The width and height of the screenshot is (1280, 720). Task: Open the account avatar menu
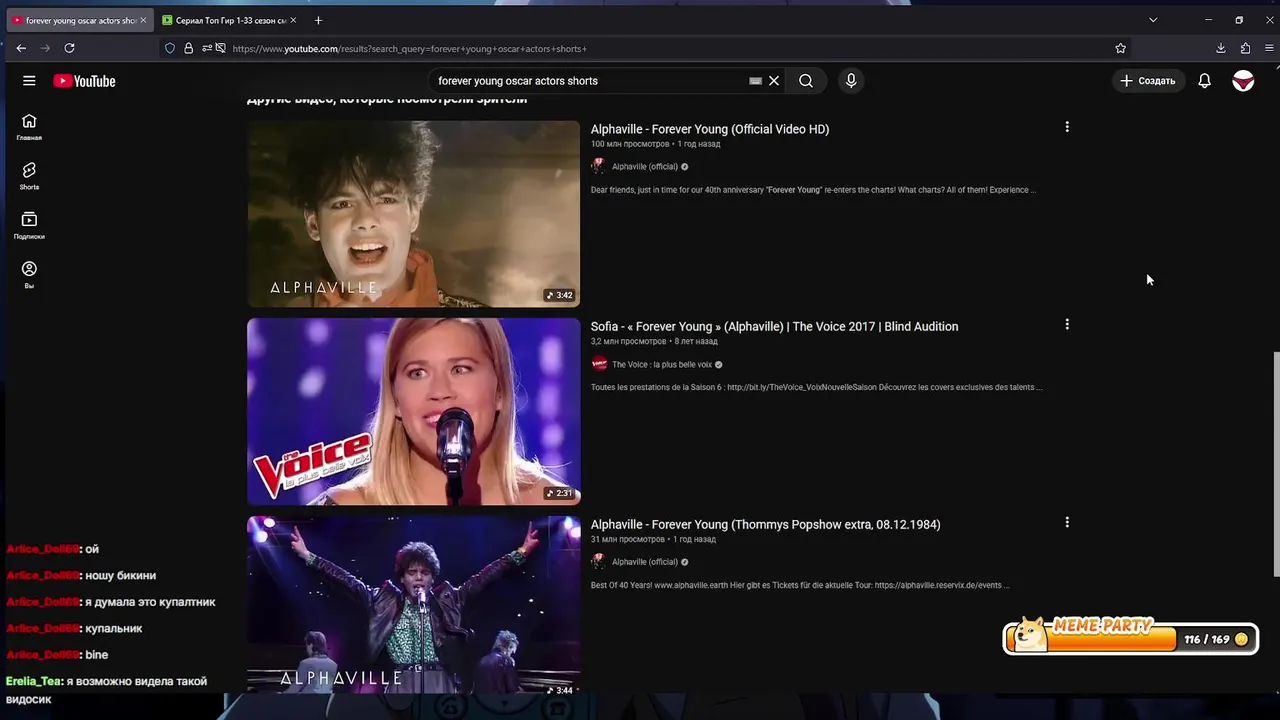click(x=1243, y=81)
